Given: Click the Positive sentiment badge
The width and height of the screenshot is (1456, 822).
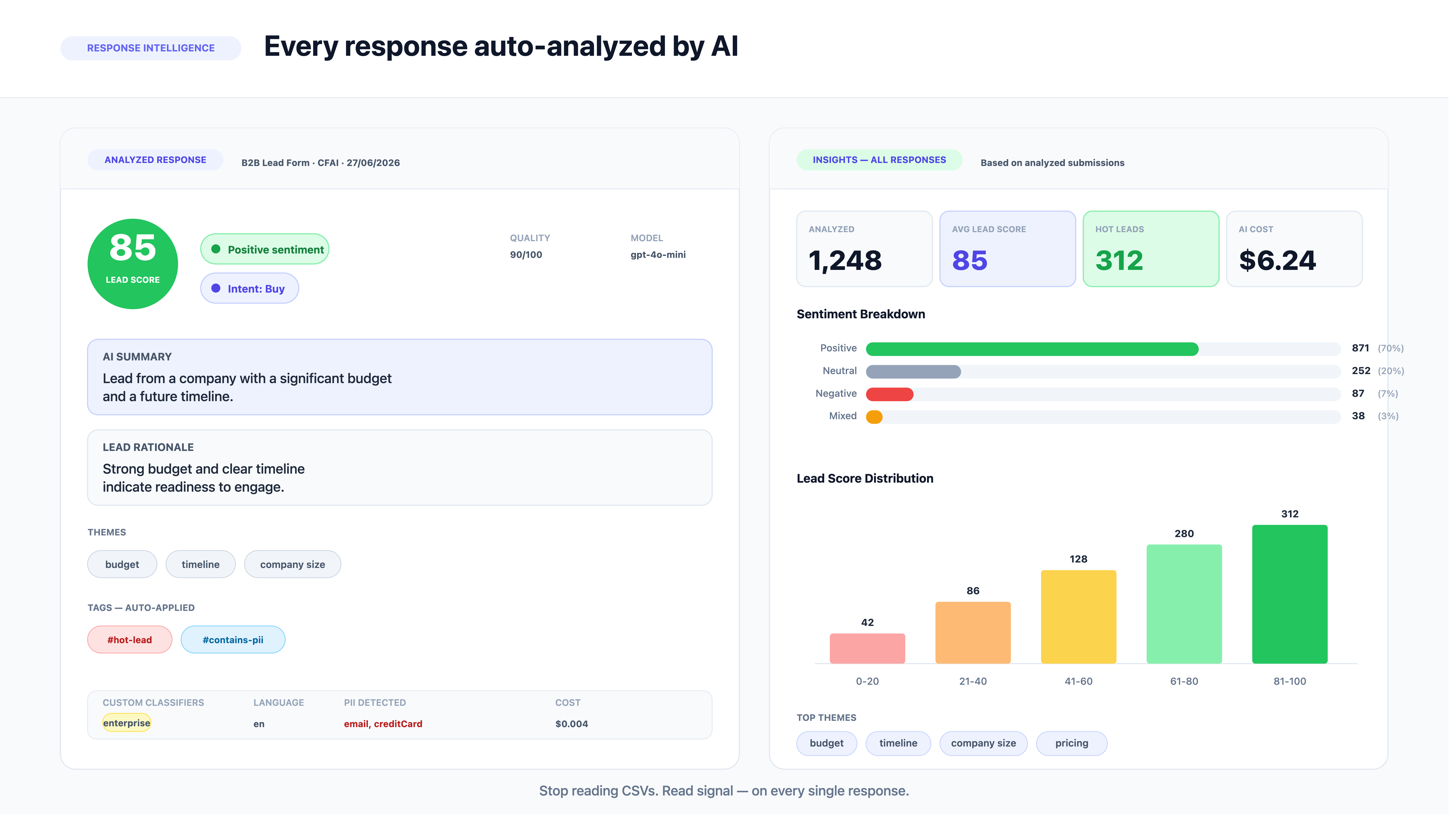Looking at the screenshot, I should (x=266, y=251).
